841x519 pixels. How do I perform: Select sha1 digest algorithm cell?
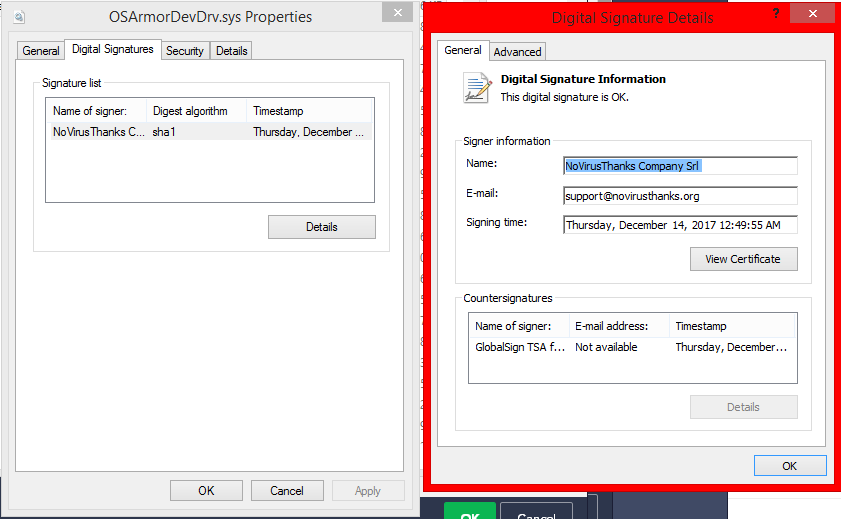click(164, 132)
